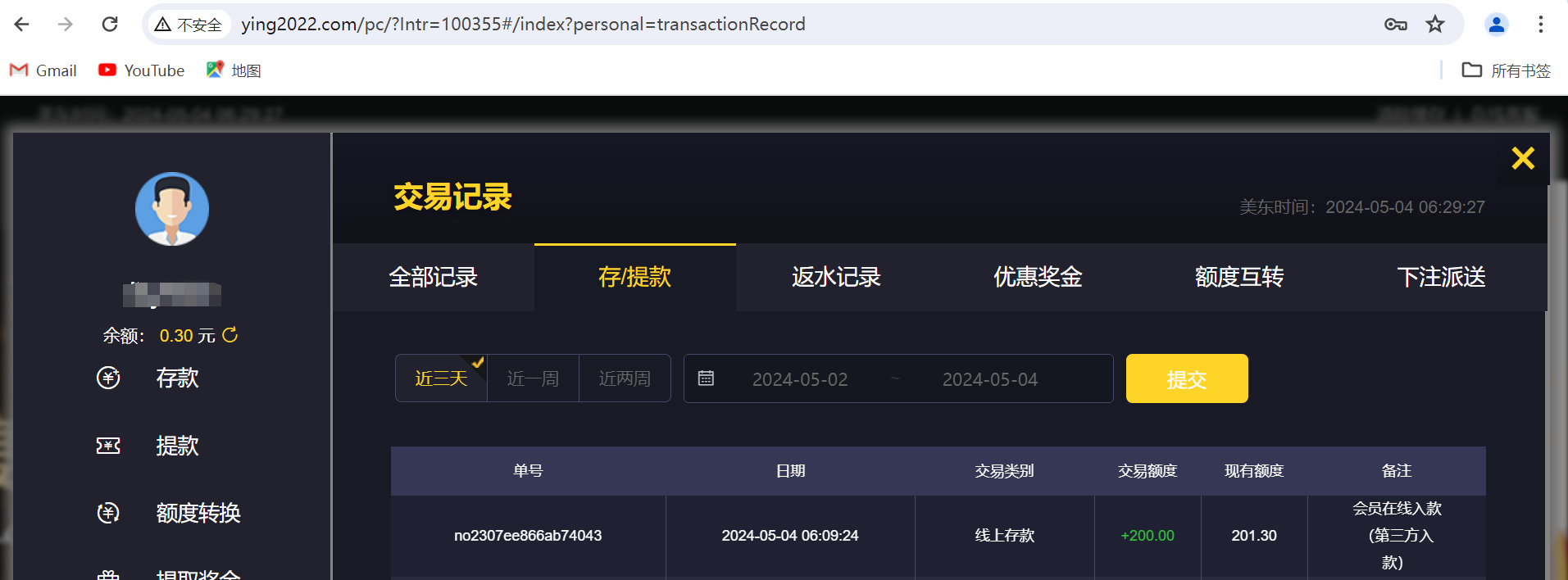Click the 单号 column header
1568x580 pixels.
[529, 471]
